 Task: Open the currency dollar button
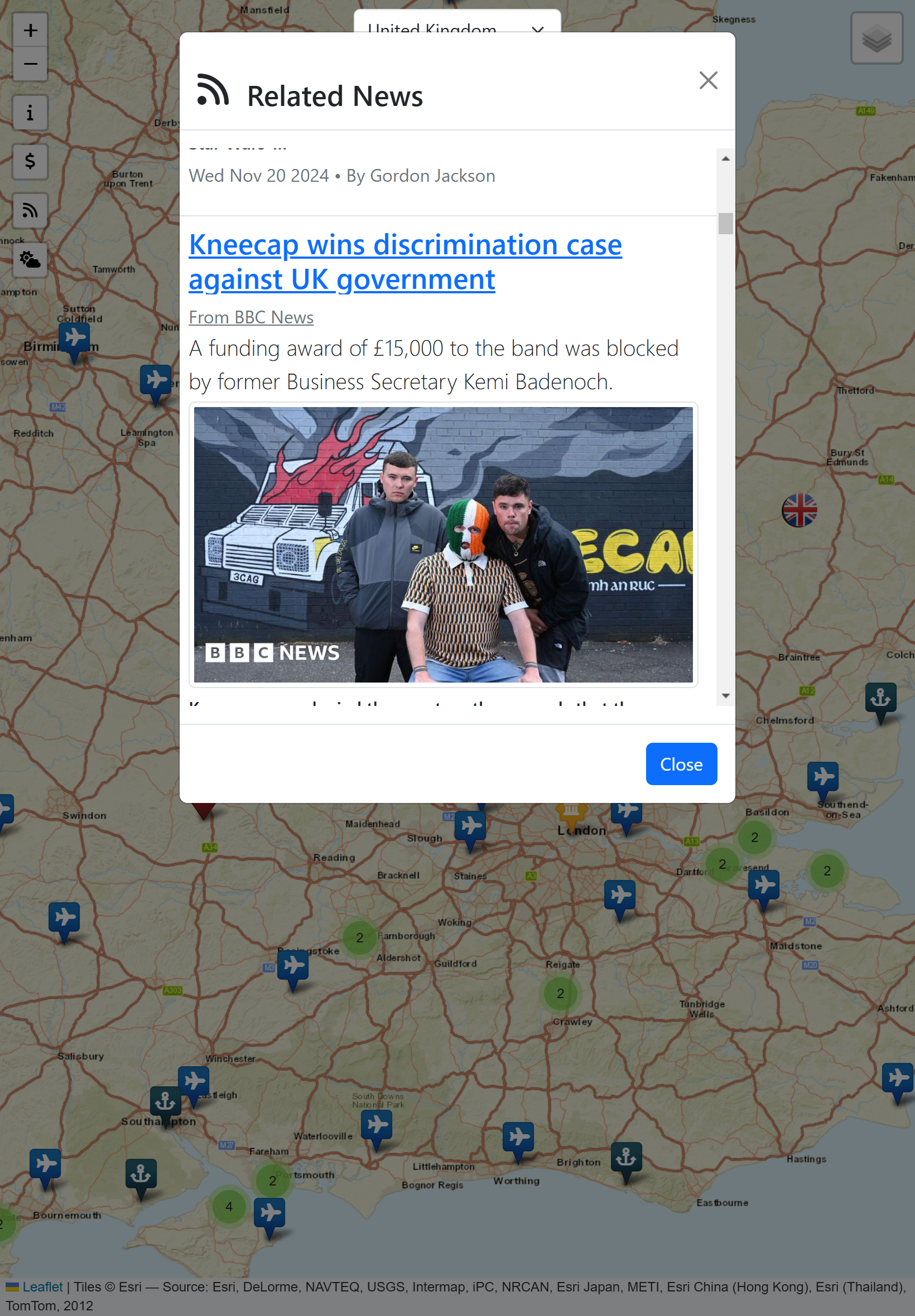[30, 162]
